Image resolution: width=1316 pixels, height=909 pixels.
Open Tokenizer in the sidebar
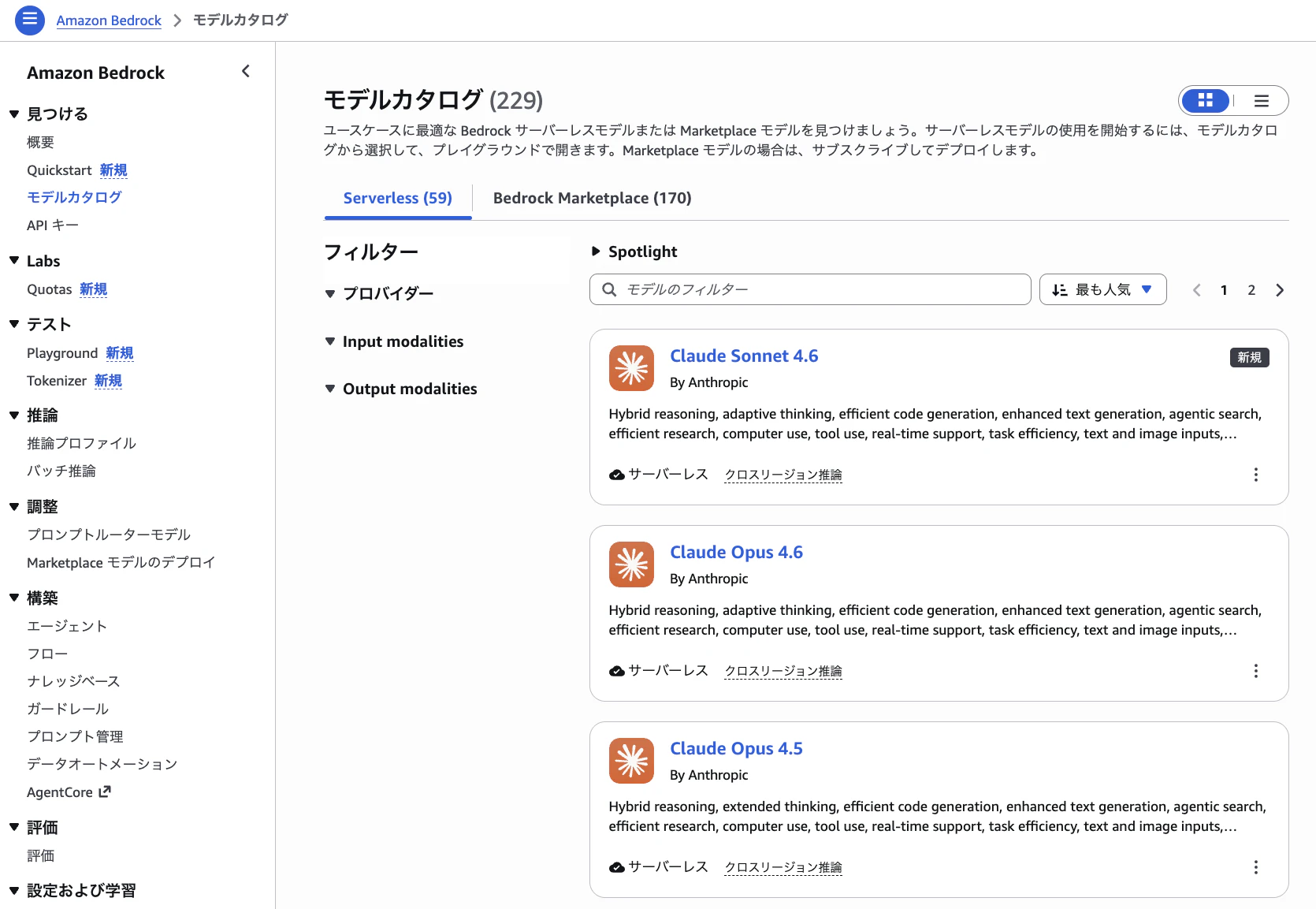pos(57,381)
